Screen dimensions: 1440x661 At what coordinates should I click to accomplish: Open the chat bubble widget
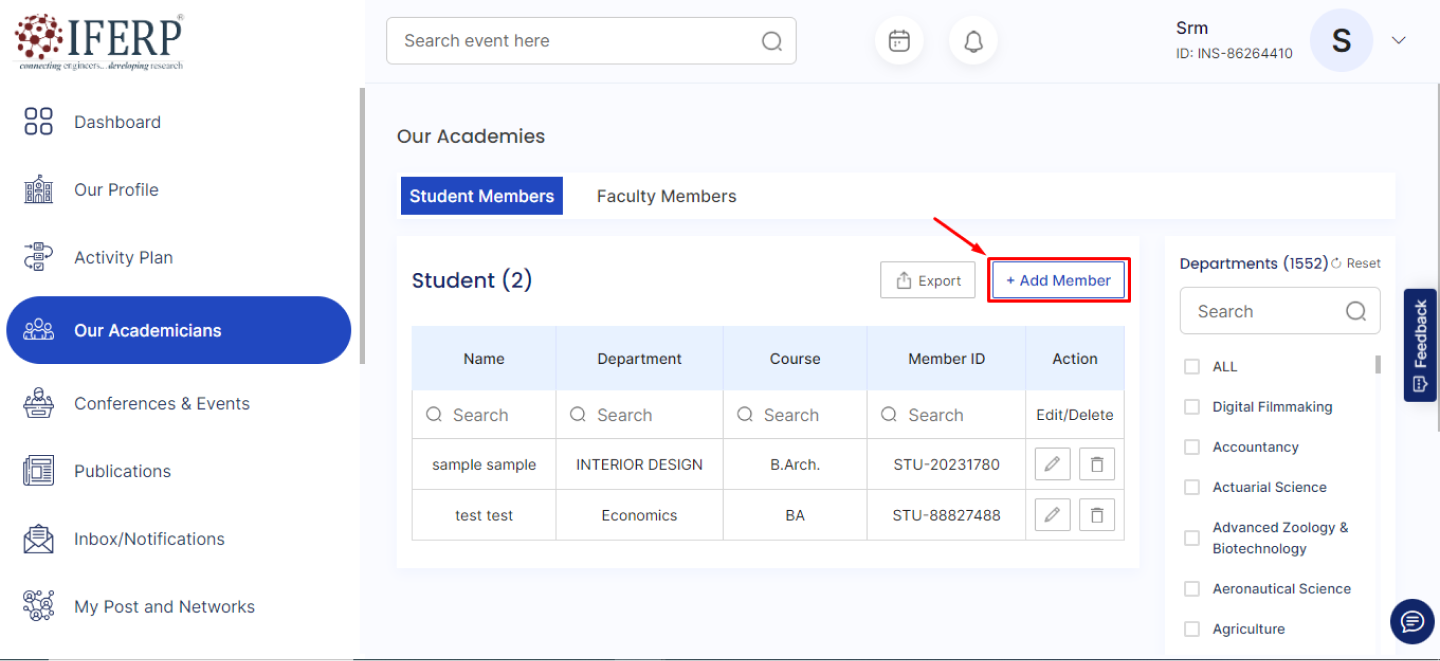(x=1412, y=622)
